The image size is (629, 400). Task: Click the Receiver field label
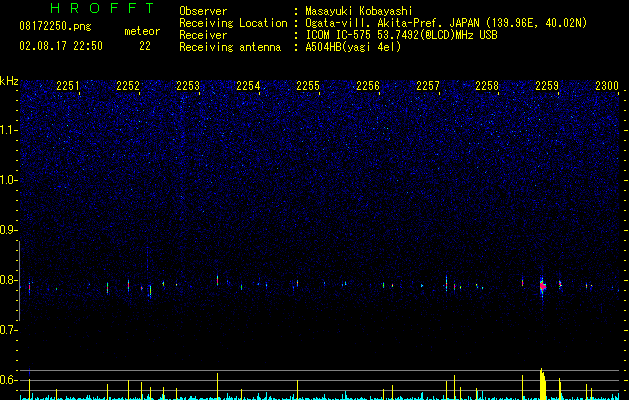(x=203, y=35)
